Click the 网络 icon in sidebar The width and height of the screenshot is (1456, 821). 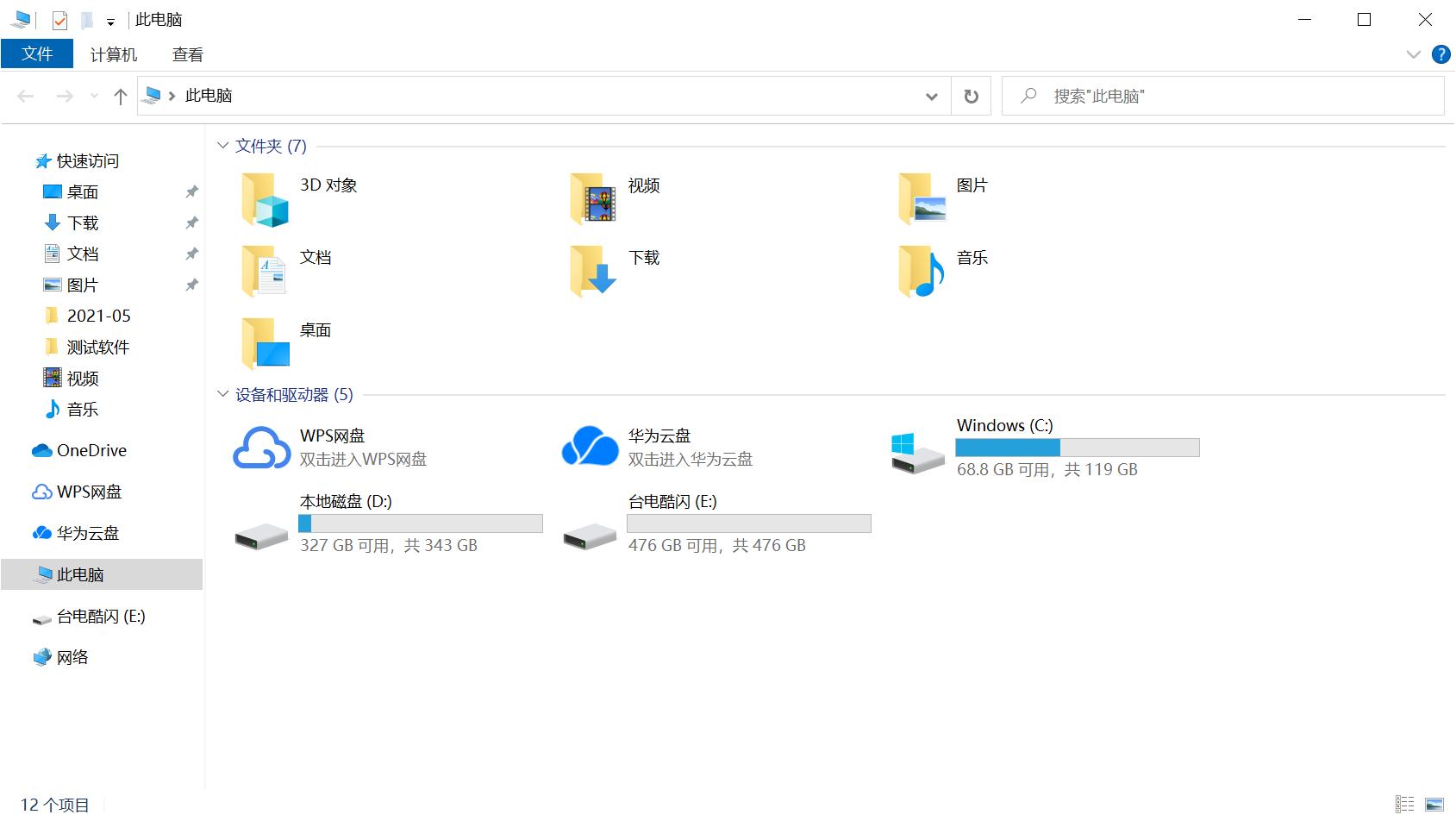(x=42, y=657)
